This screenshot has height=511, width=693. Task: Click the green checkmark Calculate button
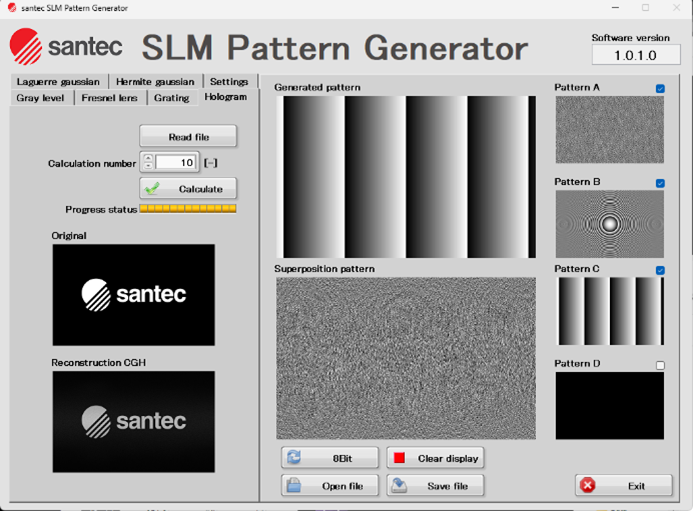point(188,188)
